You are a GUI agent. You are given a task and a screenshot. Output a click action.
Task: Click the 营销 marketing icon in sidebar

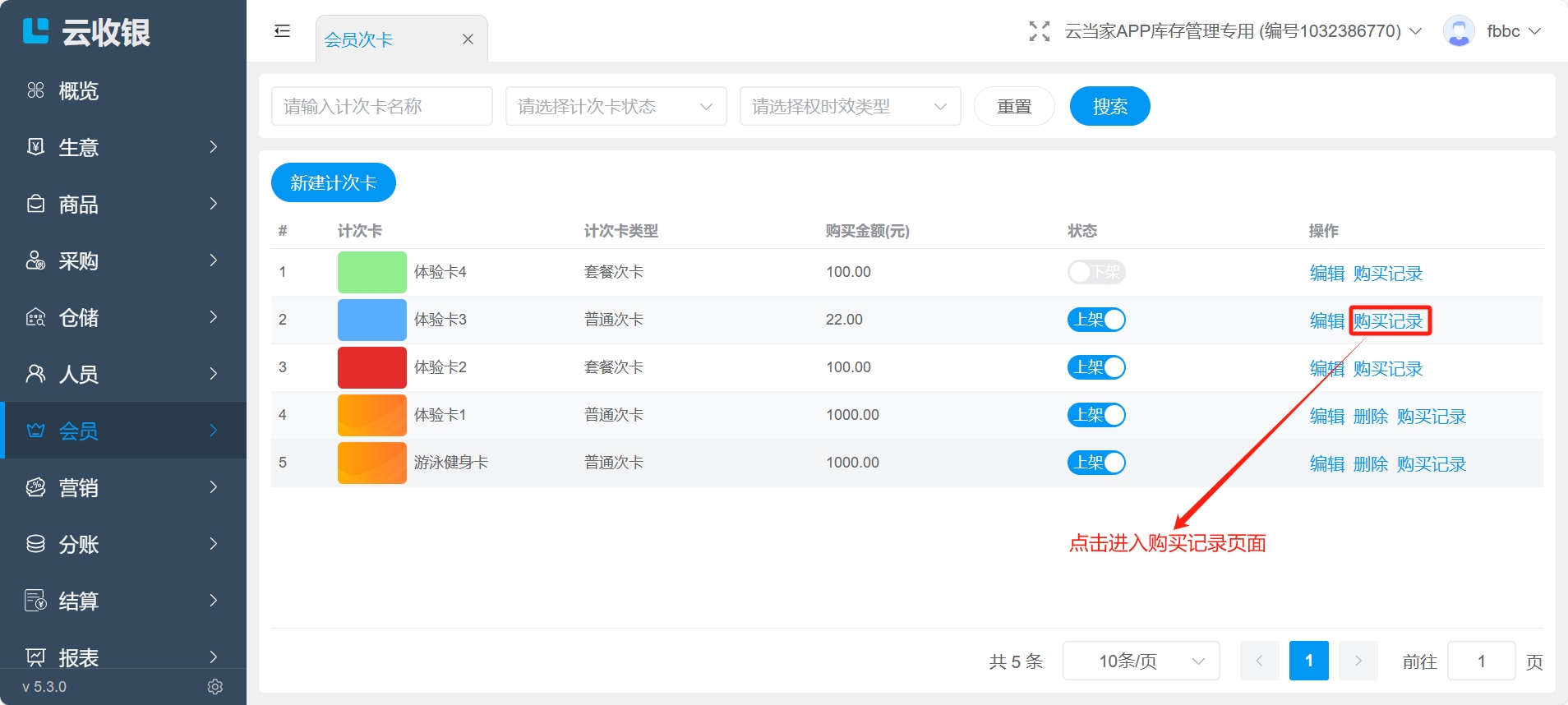35,487
